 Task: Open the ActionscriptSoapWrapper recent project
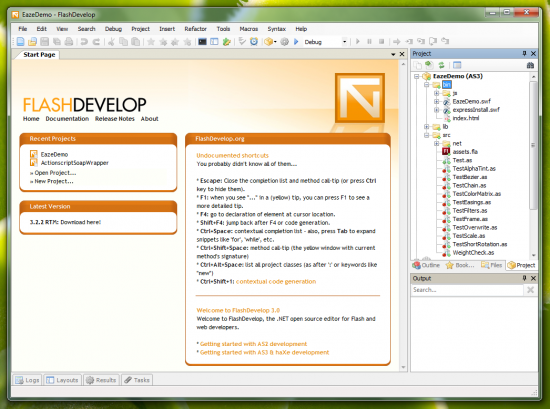[75, 163]
